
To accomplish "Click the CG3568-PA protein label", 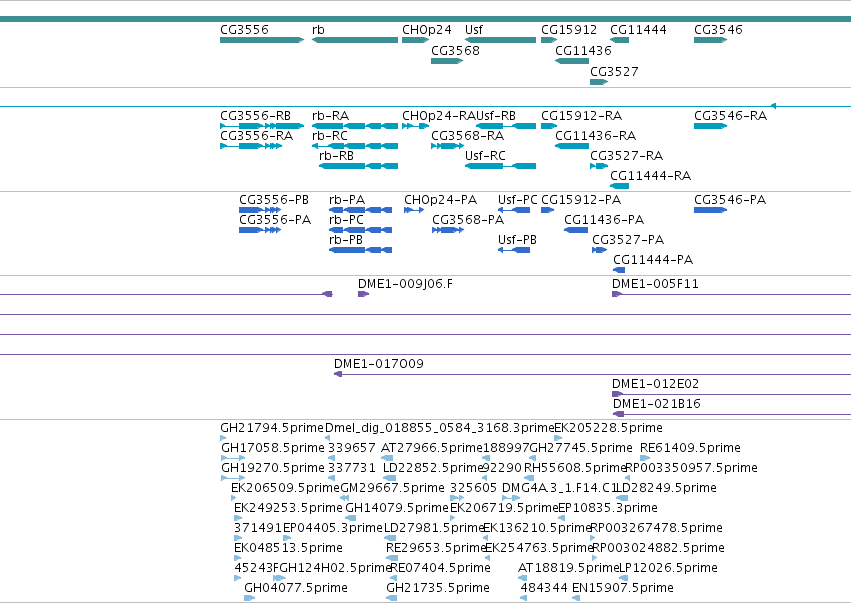I will 468,220.
